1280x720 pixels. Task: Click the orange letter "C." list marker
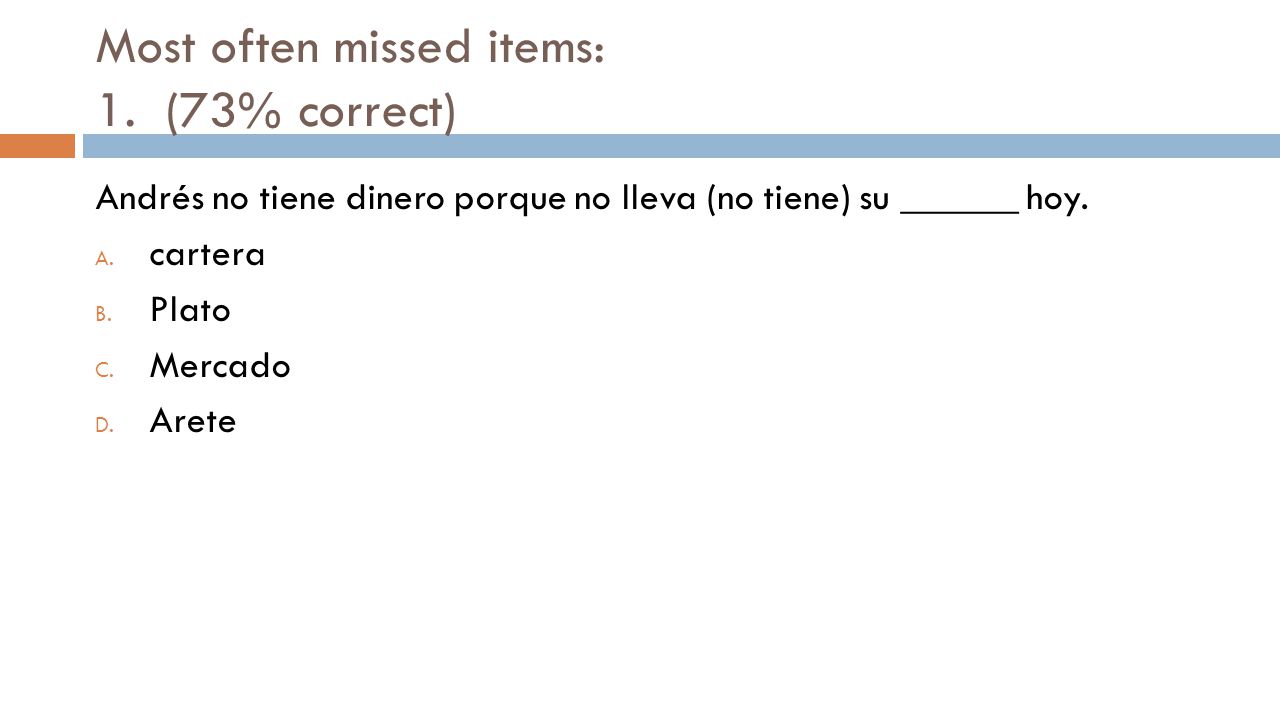tap(106, 370)
